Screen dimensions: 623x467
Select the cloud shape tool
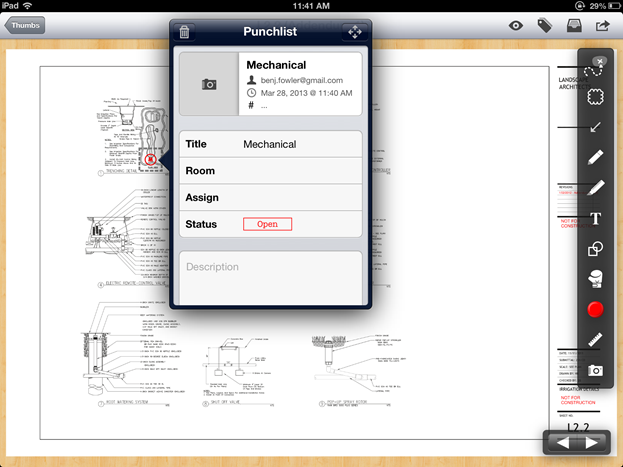click(595, 97)
